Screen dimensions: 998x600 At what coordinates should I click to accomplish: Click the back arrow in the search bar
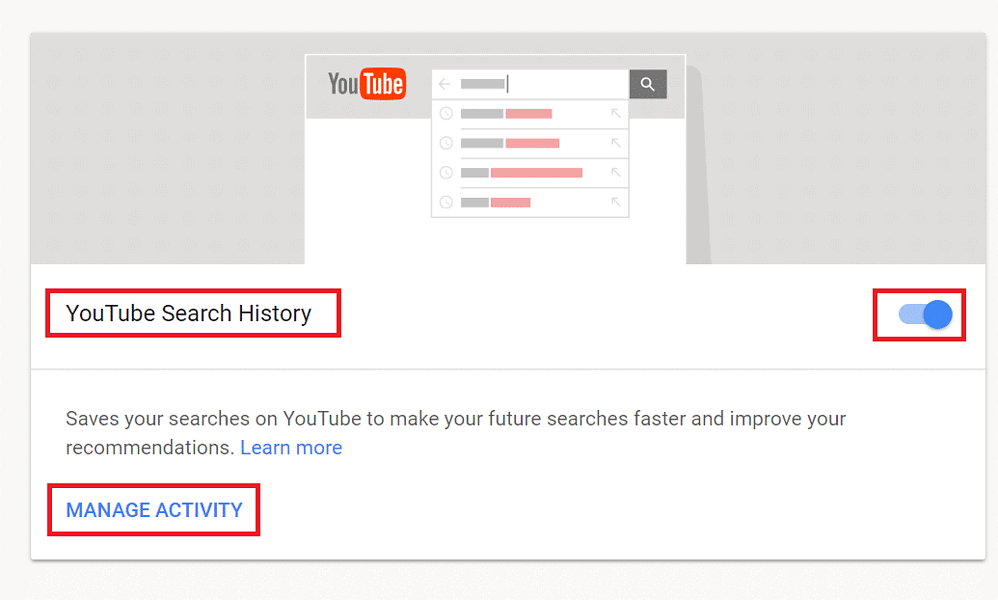[443, 84]
